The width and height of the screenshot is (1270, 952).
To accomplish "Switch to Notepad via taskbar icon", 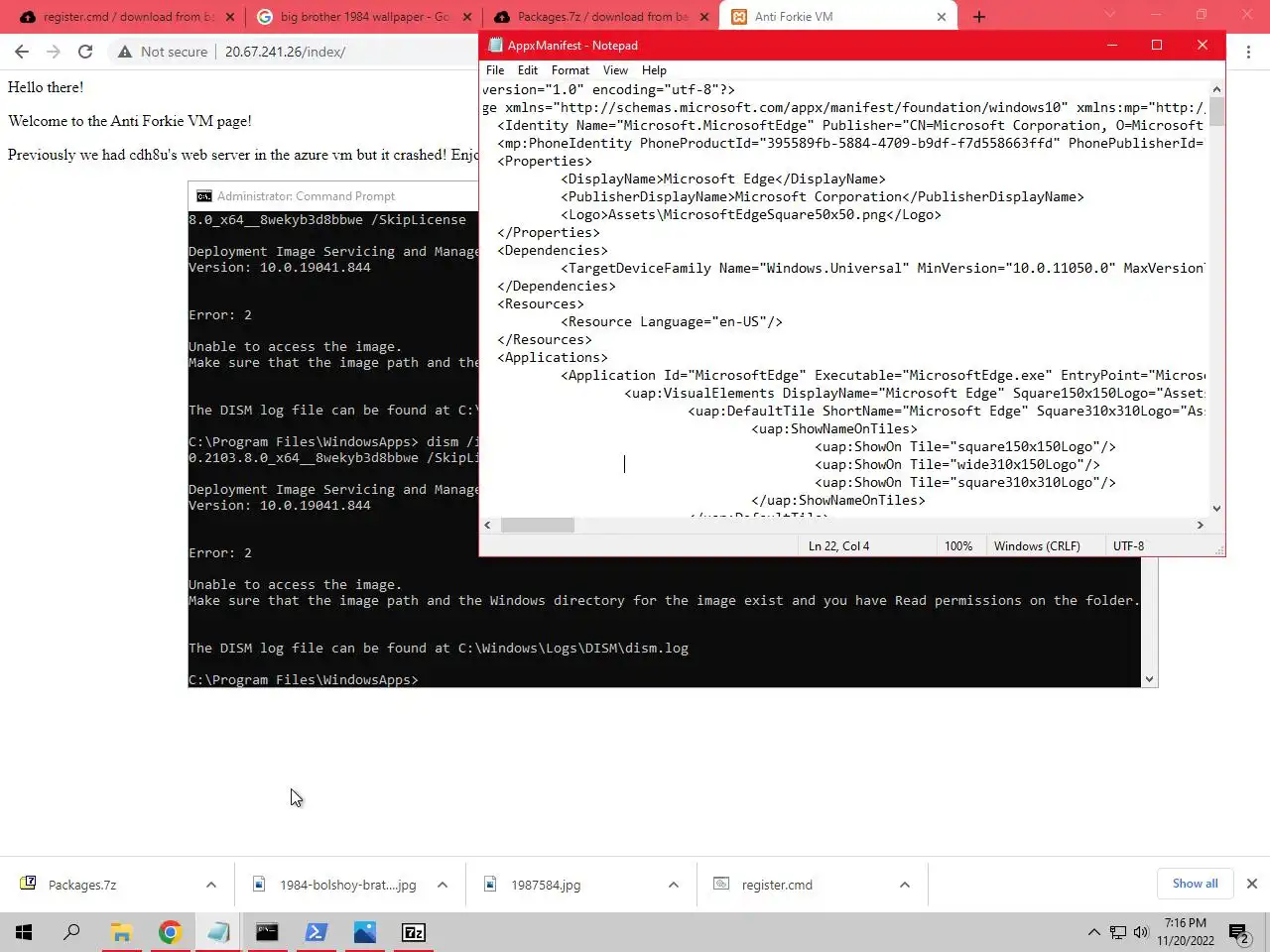I will (x=218, y=932).
